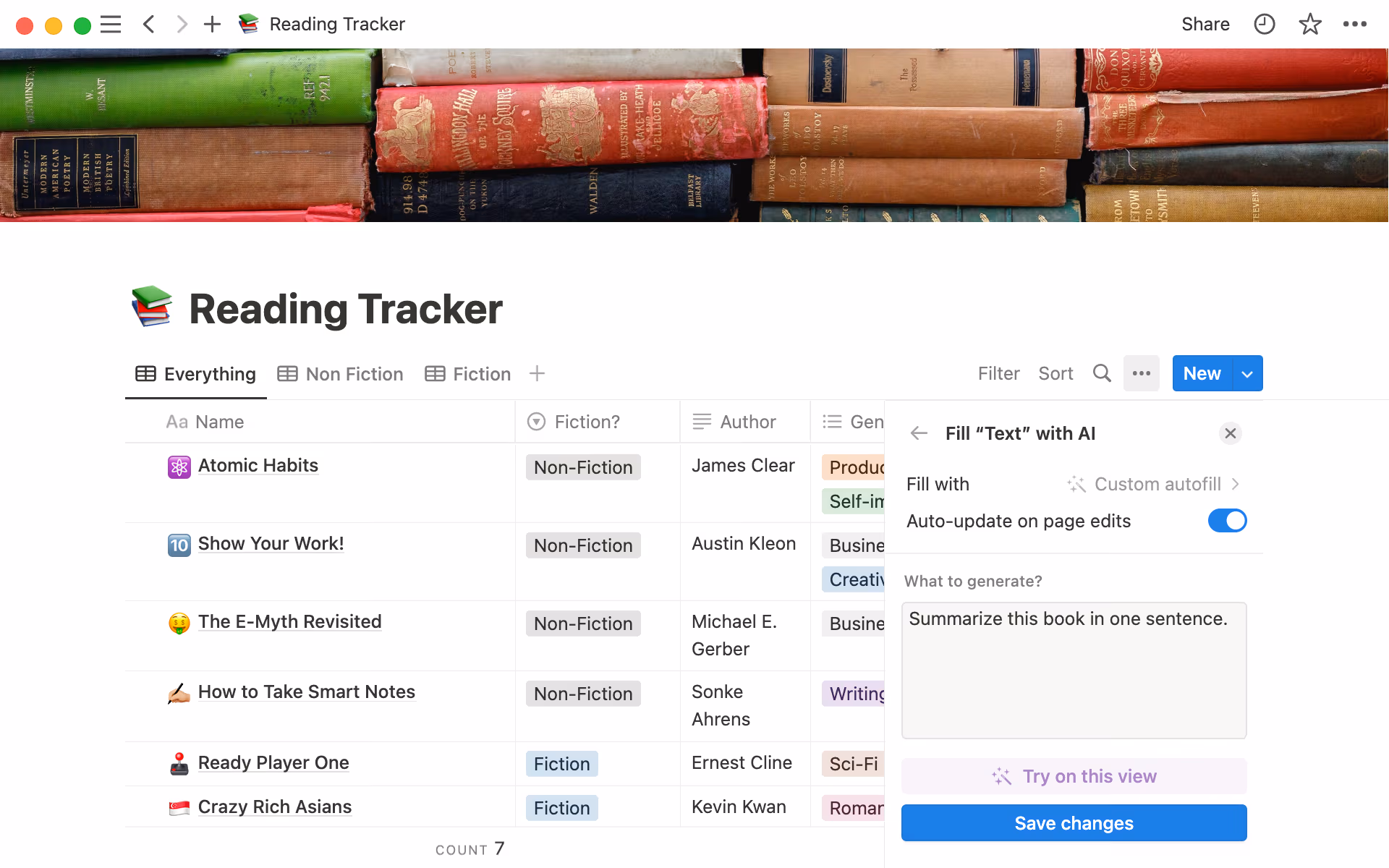The width and height of the screenshot is (1389, 868).
Task: Create a new tab with the plus icon
Action: point(212,24)
